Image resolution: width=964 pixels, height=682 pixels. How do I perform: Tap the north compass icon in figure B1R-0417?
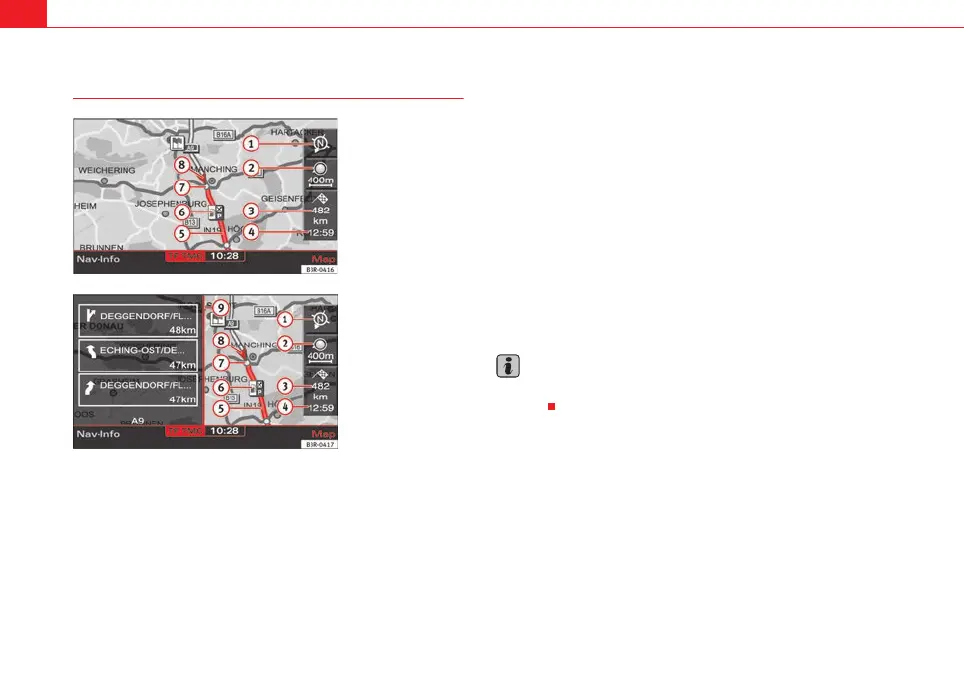tap(320, 320)
